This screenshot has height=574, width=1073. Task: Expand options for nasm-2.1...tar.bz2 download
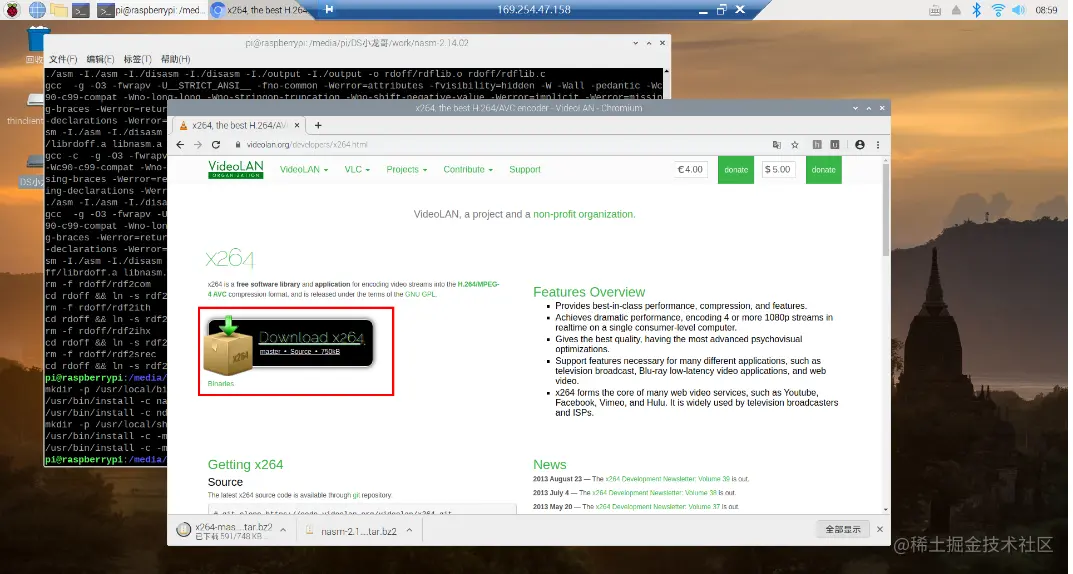[x=409, y=530]
